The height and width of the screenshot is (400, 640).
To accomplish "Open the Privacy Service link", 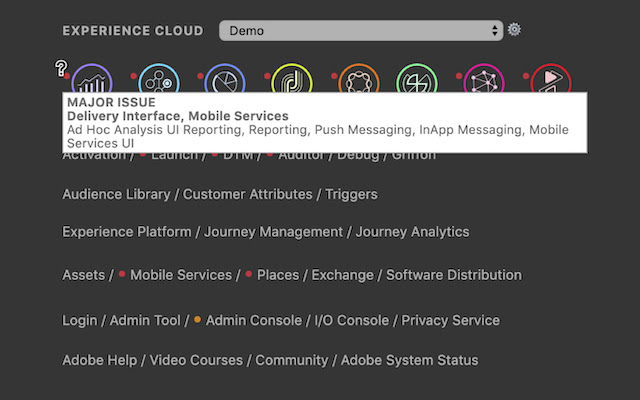I will [451, 320].
